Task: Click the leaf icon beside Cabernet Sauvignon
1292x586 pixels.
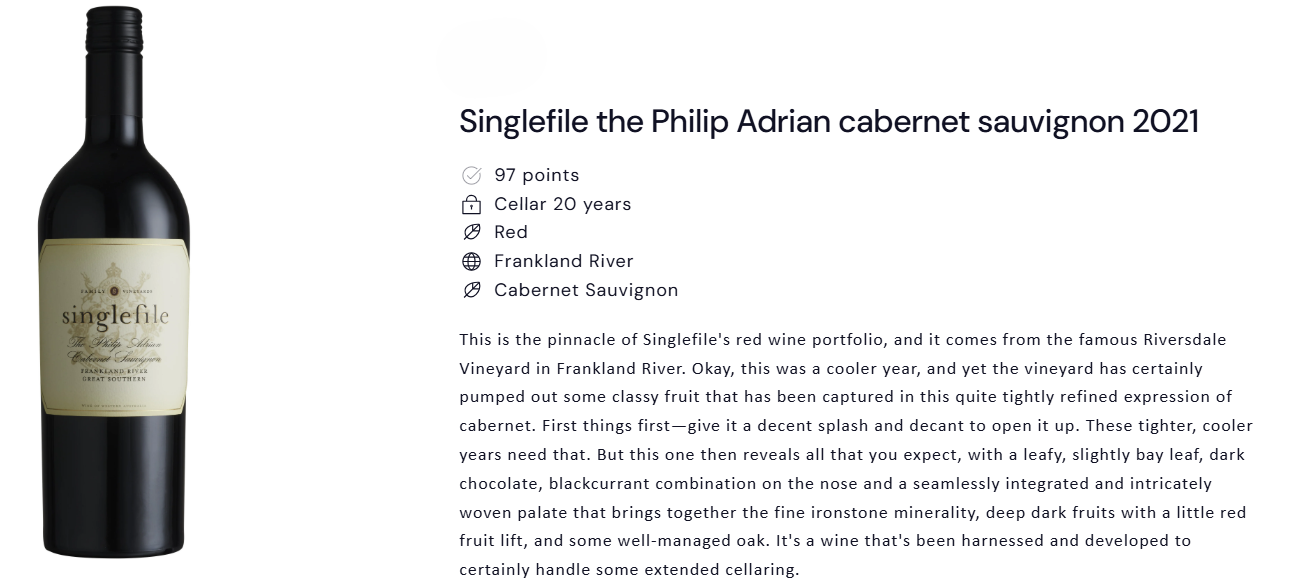Action: pyautogui.click(x=471, y=291)
